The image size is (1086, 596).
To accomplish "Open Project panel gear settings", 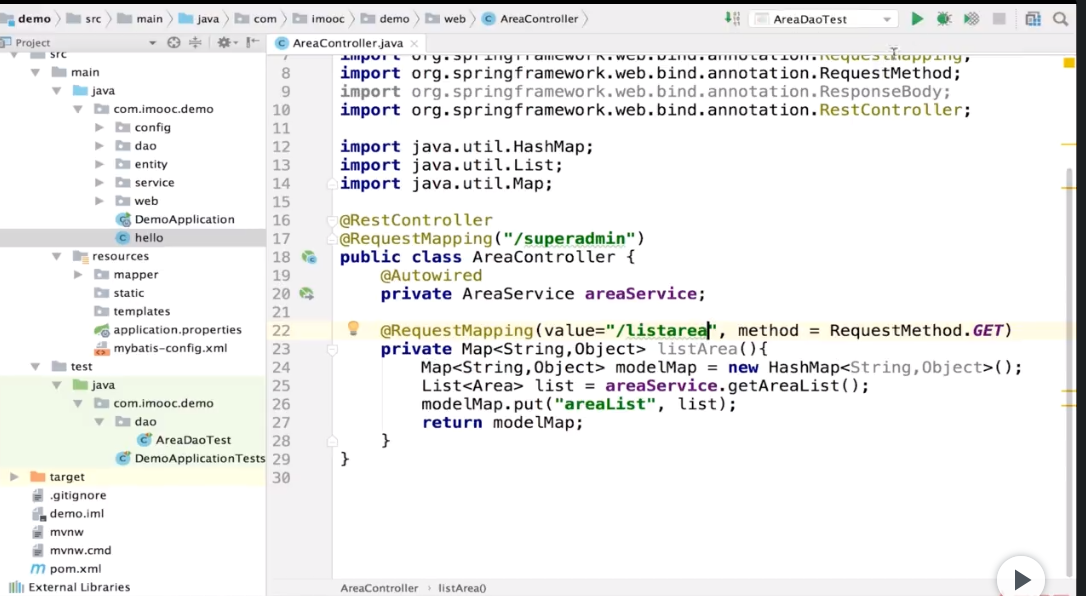I will (x=224, y=42).
